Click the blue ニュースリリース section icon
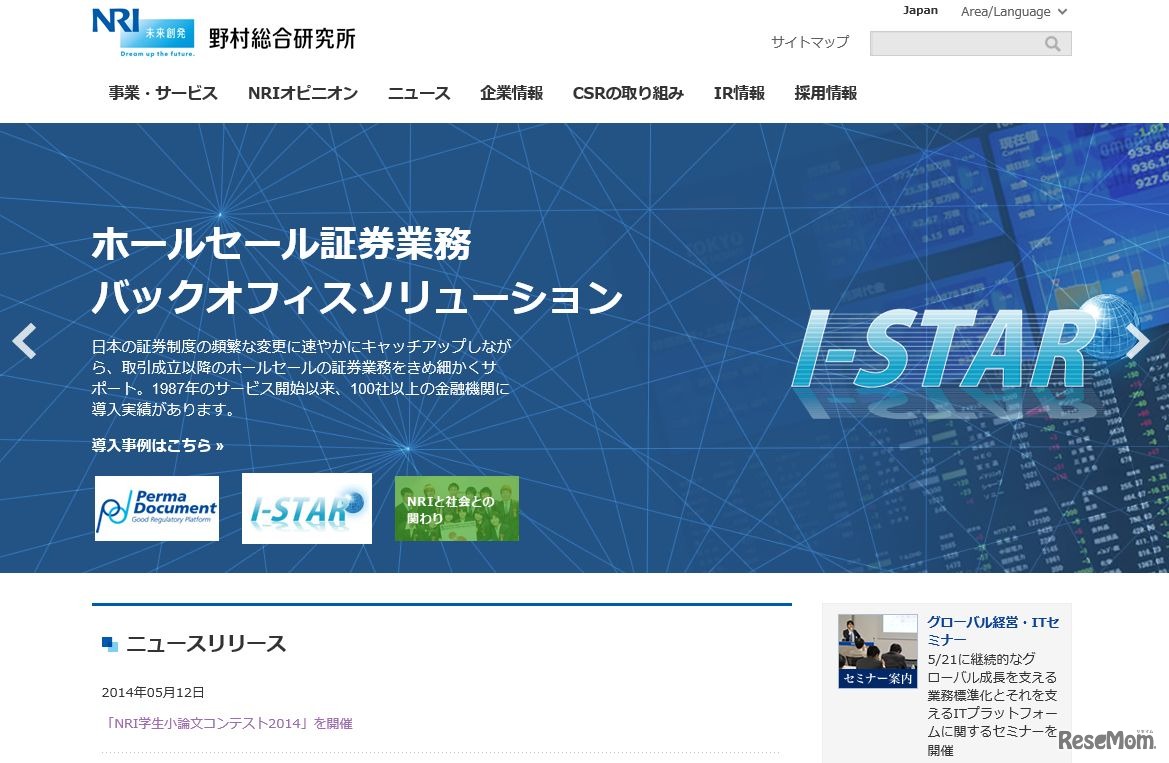This screenshot has width=1169, height=763. 108,645
